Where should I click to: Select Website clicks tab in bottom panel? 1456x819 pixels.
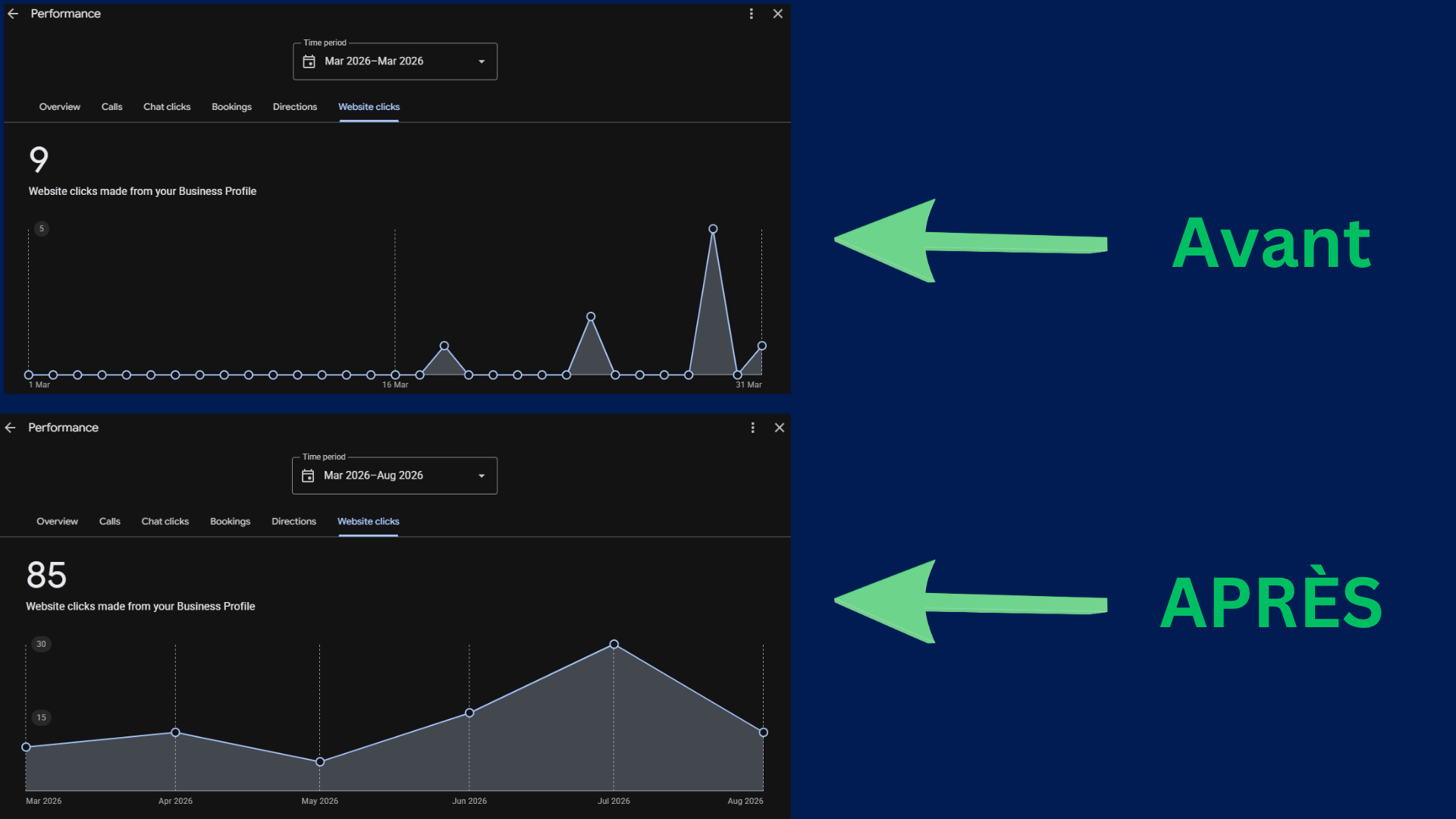369,522
